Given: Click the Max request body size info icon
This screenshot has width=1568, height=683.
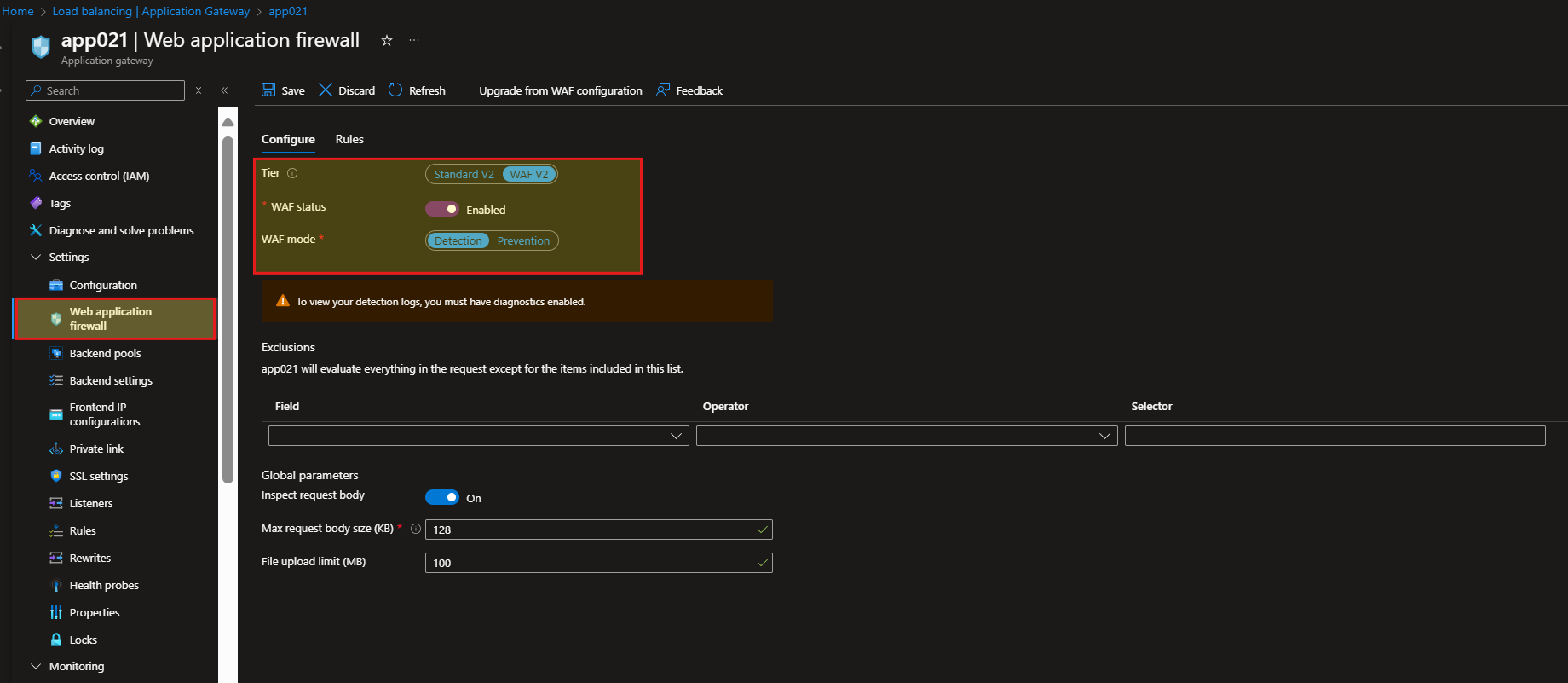Looking at the screenshot, I should coord(416,529).
